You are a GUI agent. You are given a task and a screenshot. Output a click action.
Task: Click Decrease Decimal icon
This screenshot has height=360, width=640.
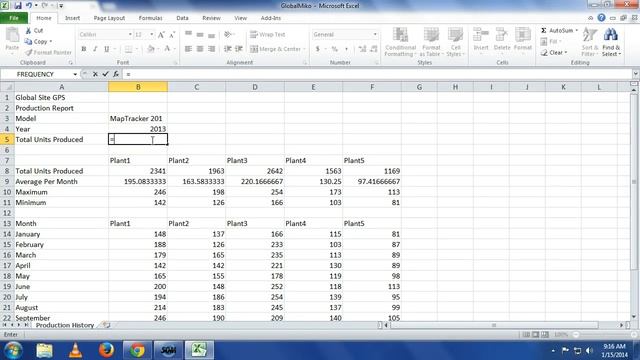(373, 49)
